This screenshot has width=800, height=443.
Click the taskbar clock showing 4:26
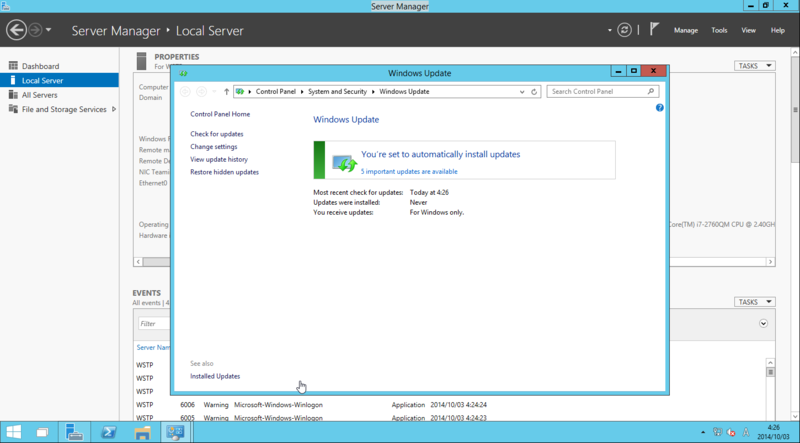coord(773,432)
